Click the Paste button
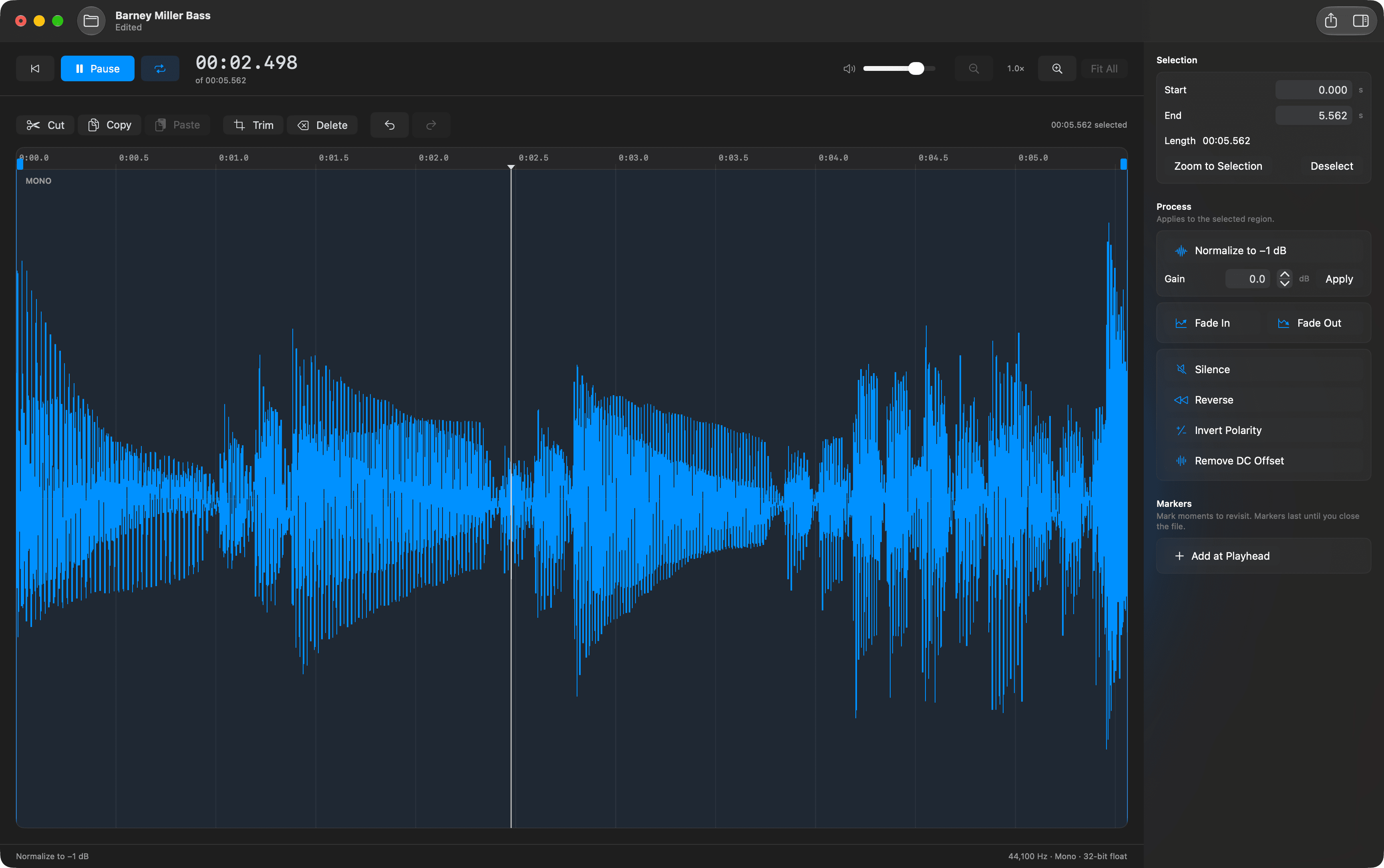This screenshot has width=1384, height=868. 177,125
